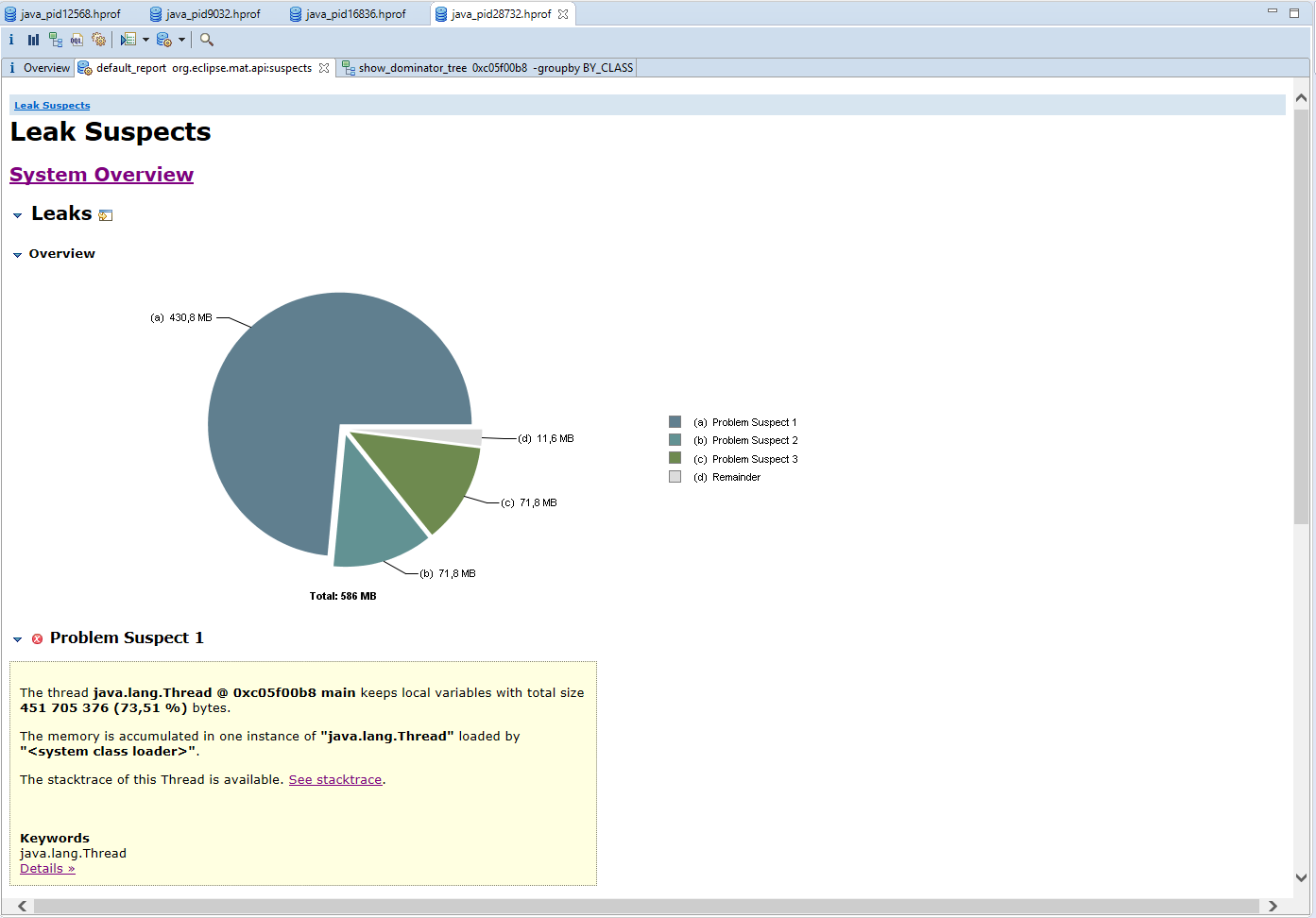The height and width of the screenshot is (918, 1316).
Task: Click the vertical scrollbar up arrow
Action: pyautogui.click(x=1301, y=98)
